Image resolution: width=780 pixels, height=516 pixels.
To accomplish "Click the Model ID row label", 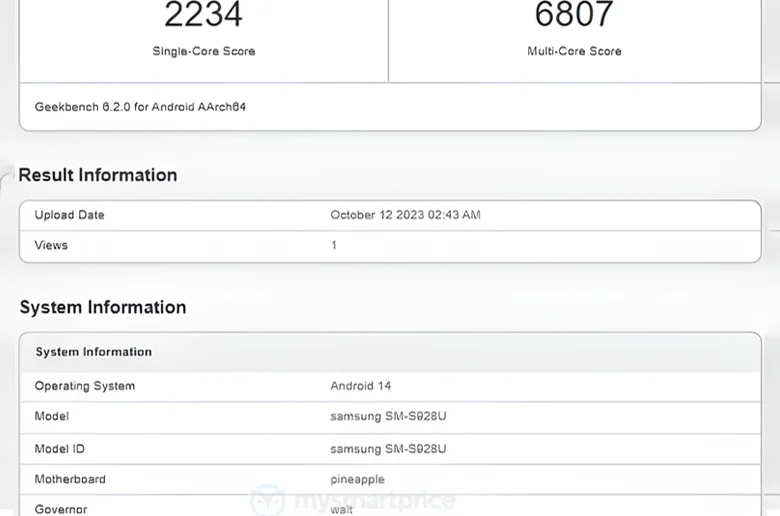I will [x=60, y=449].
